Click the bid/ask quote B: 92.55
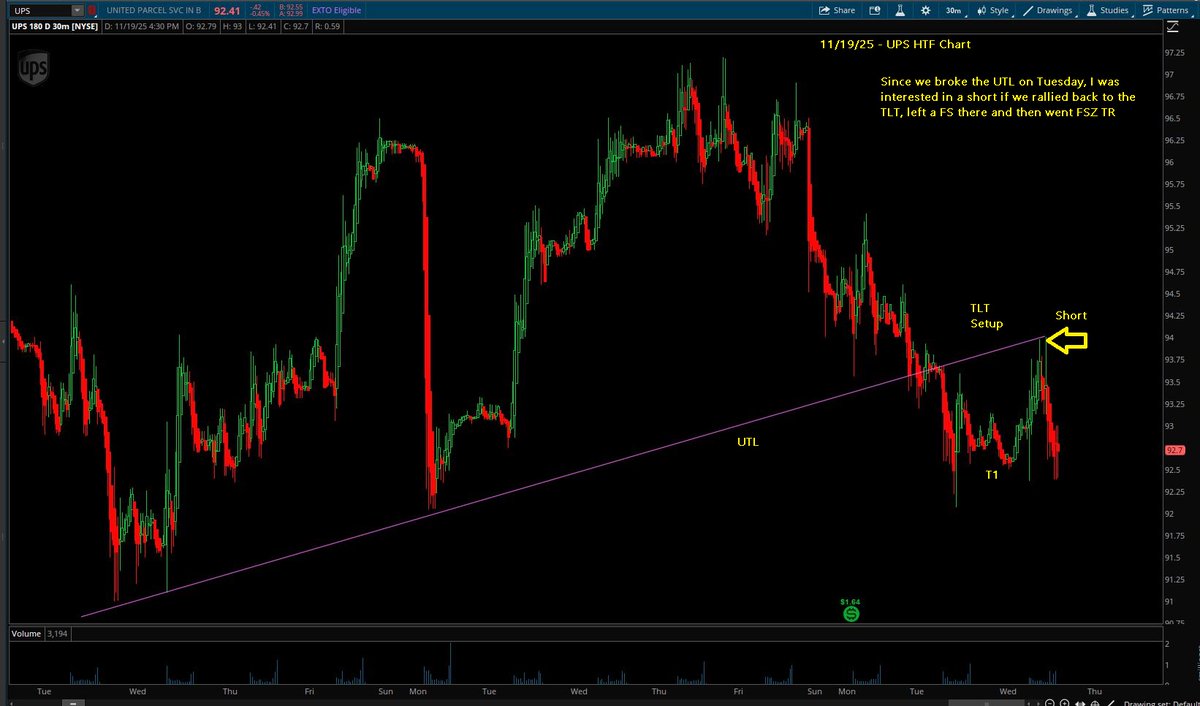Viewport: 1200px width, 706px height. pos(291,7)
